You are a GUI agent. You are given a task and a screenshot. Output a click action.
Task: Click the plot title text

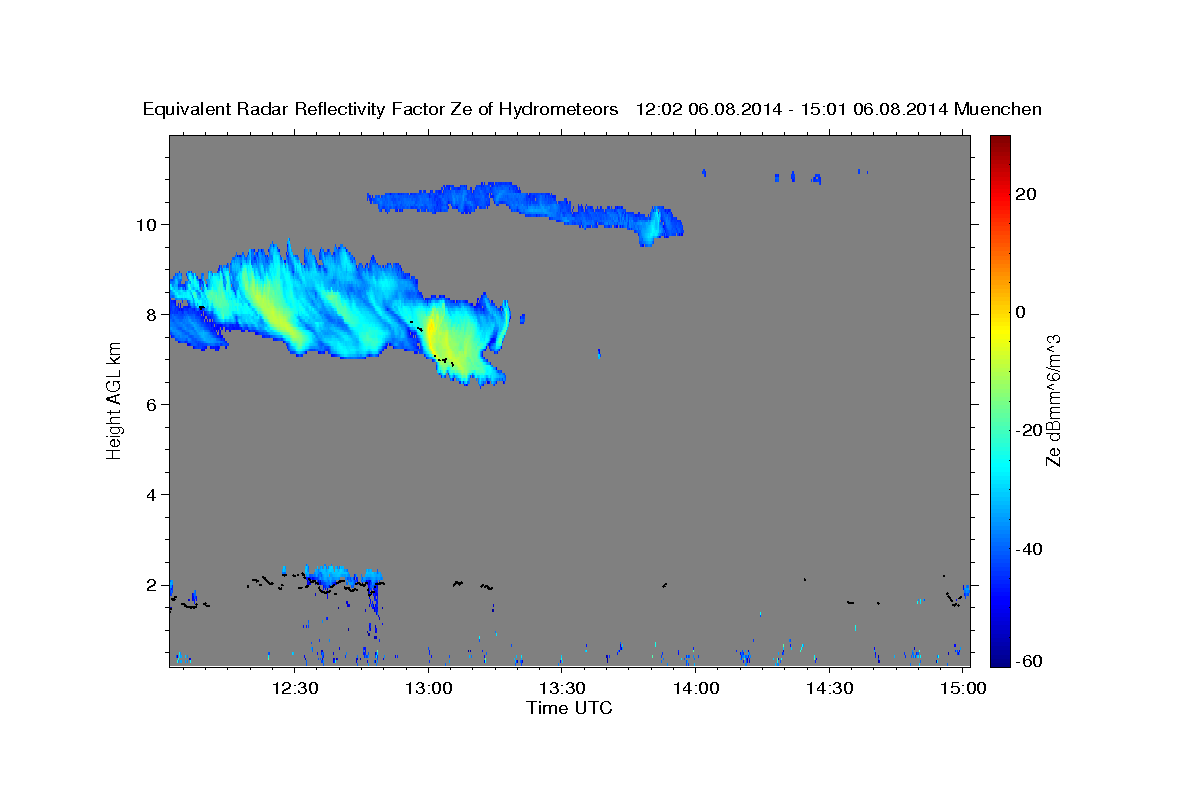[x=592, y=110]
